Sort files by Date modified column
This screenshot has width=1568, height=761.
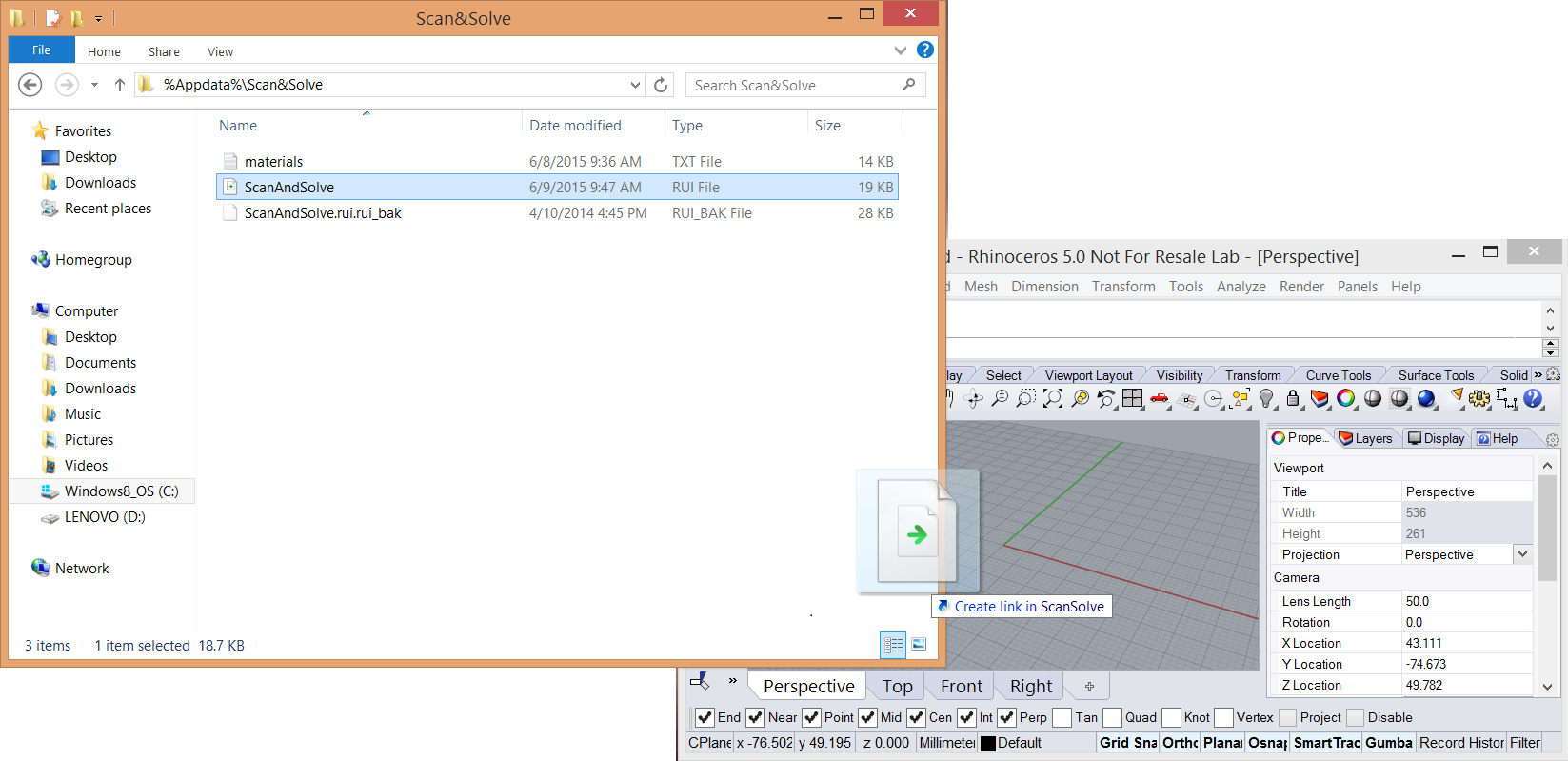[x=575, y=126]
